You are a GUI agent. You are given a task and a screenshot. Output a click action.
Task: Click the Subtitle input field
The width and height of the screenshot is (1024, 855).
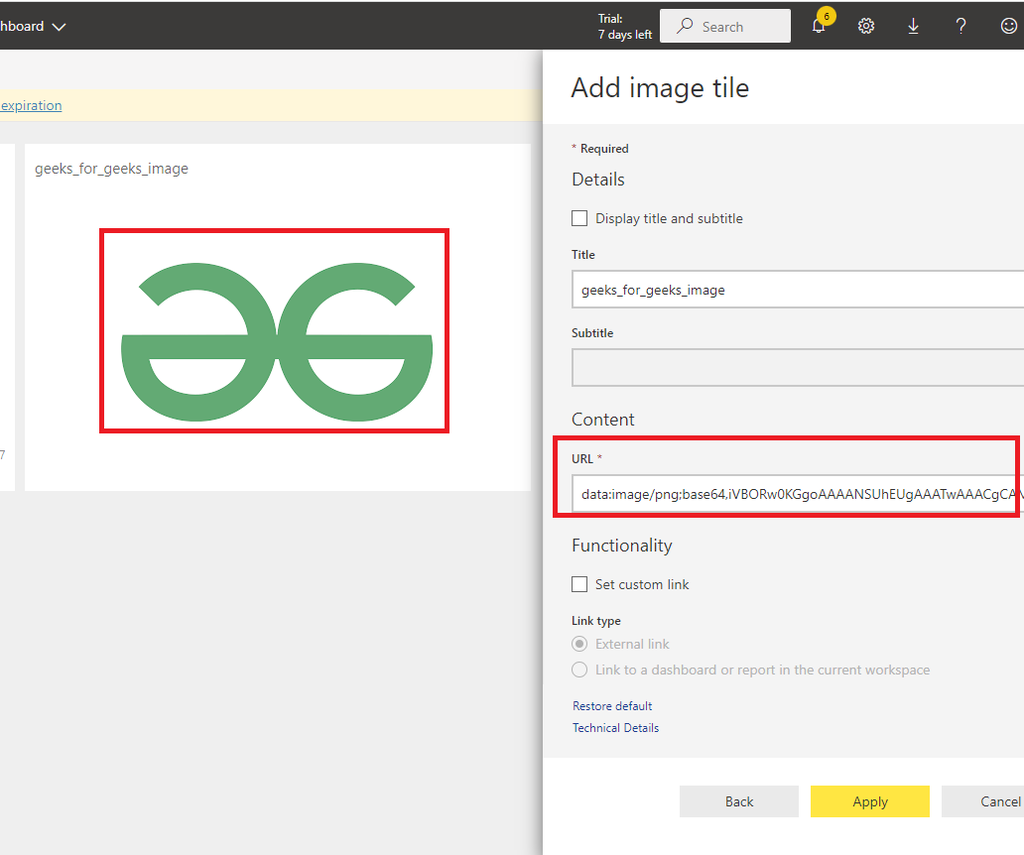[797, 367]
